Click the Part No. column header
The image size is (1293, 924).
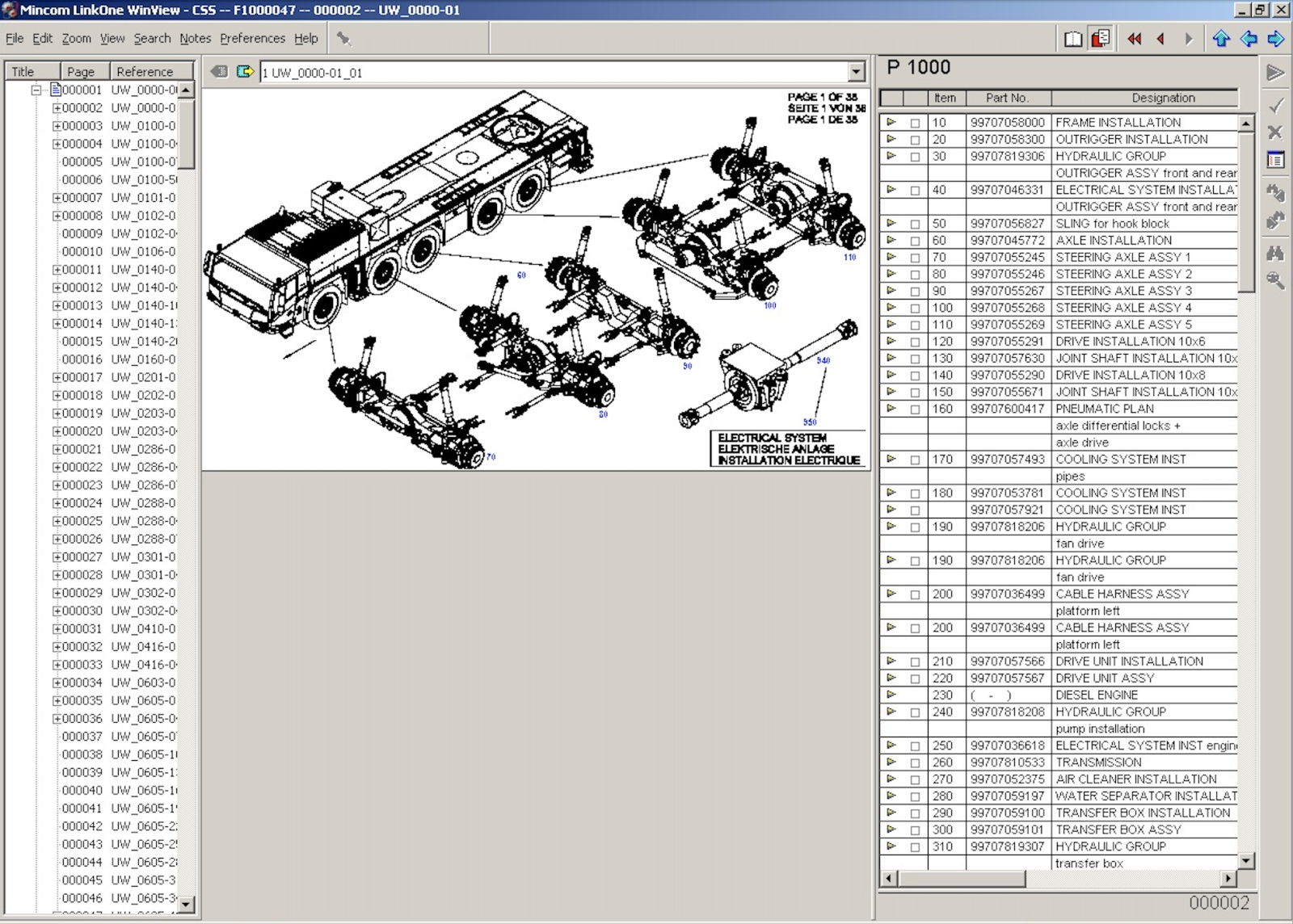point(1008,98)
